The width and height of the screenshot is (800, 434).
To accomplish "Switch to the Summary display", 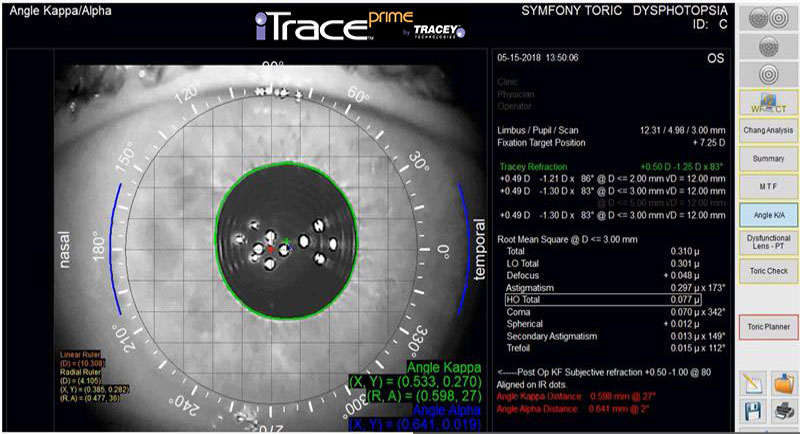I will coord(768,159).
